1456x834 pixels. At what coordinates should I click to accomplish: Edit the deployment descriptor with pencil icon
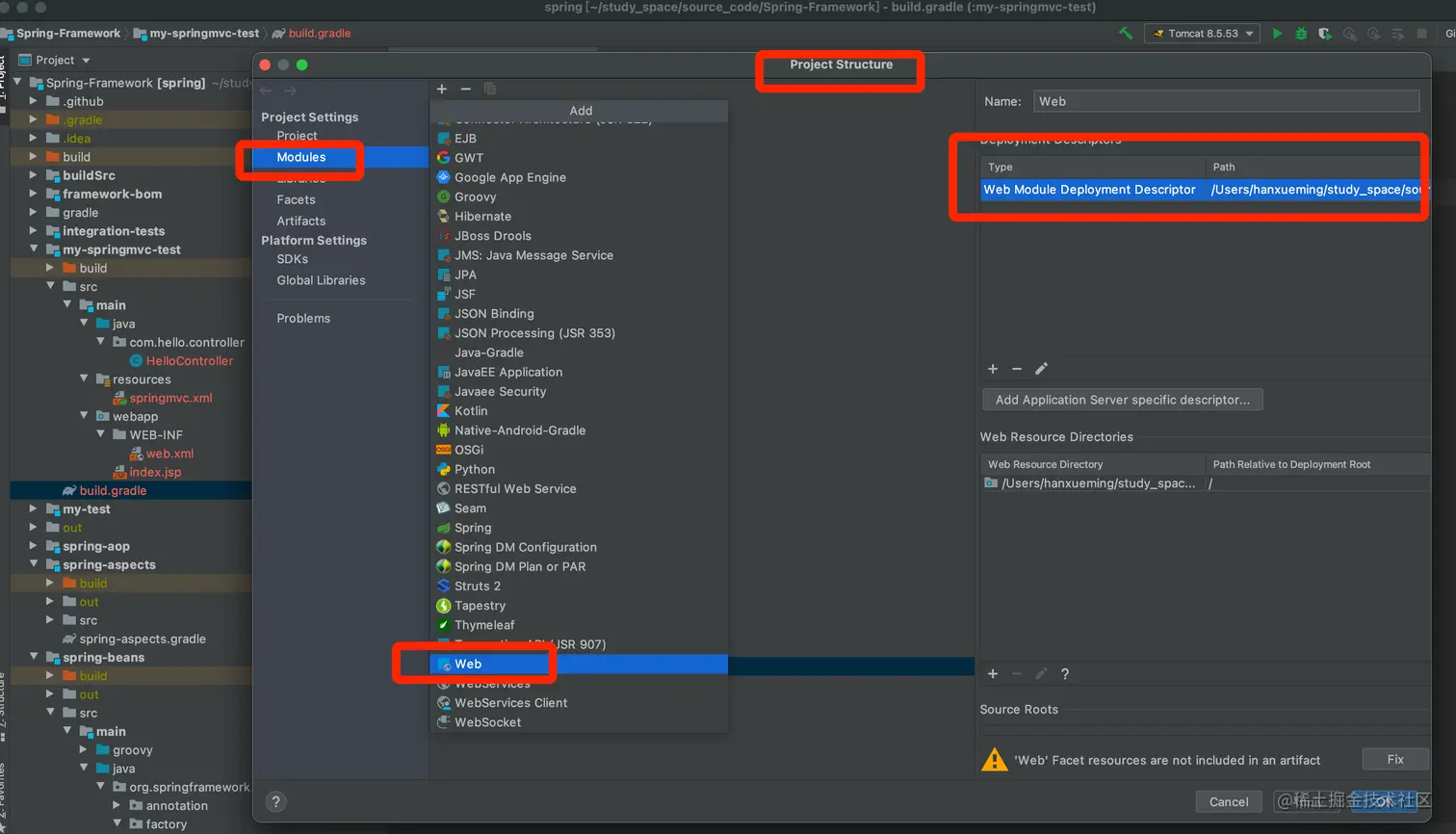click(1041, 369)
